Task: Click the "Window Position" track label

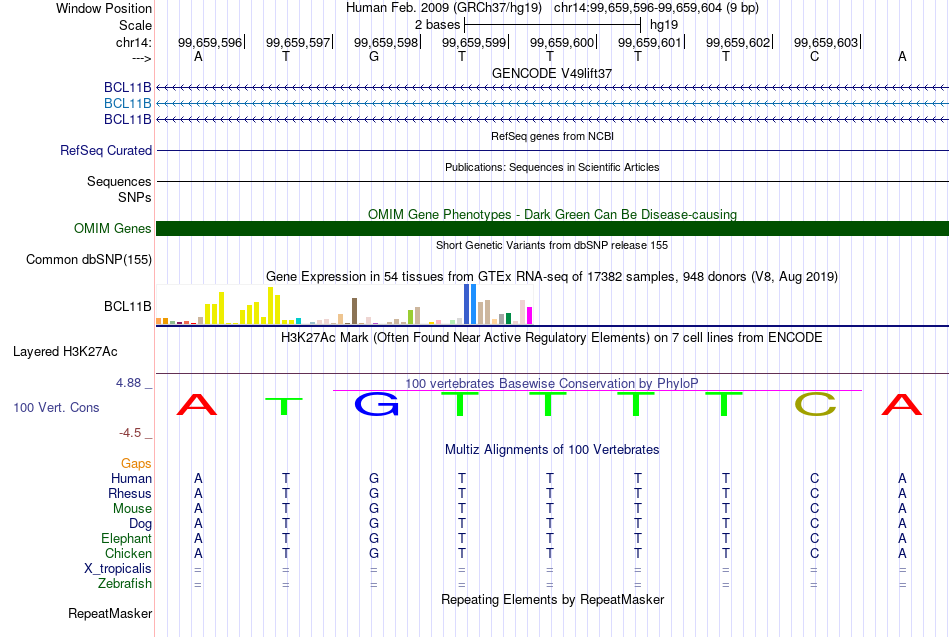Action: point(104,8)
